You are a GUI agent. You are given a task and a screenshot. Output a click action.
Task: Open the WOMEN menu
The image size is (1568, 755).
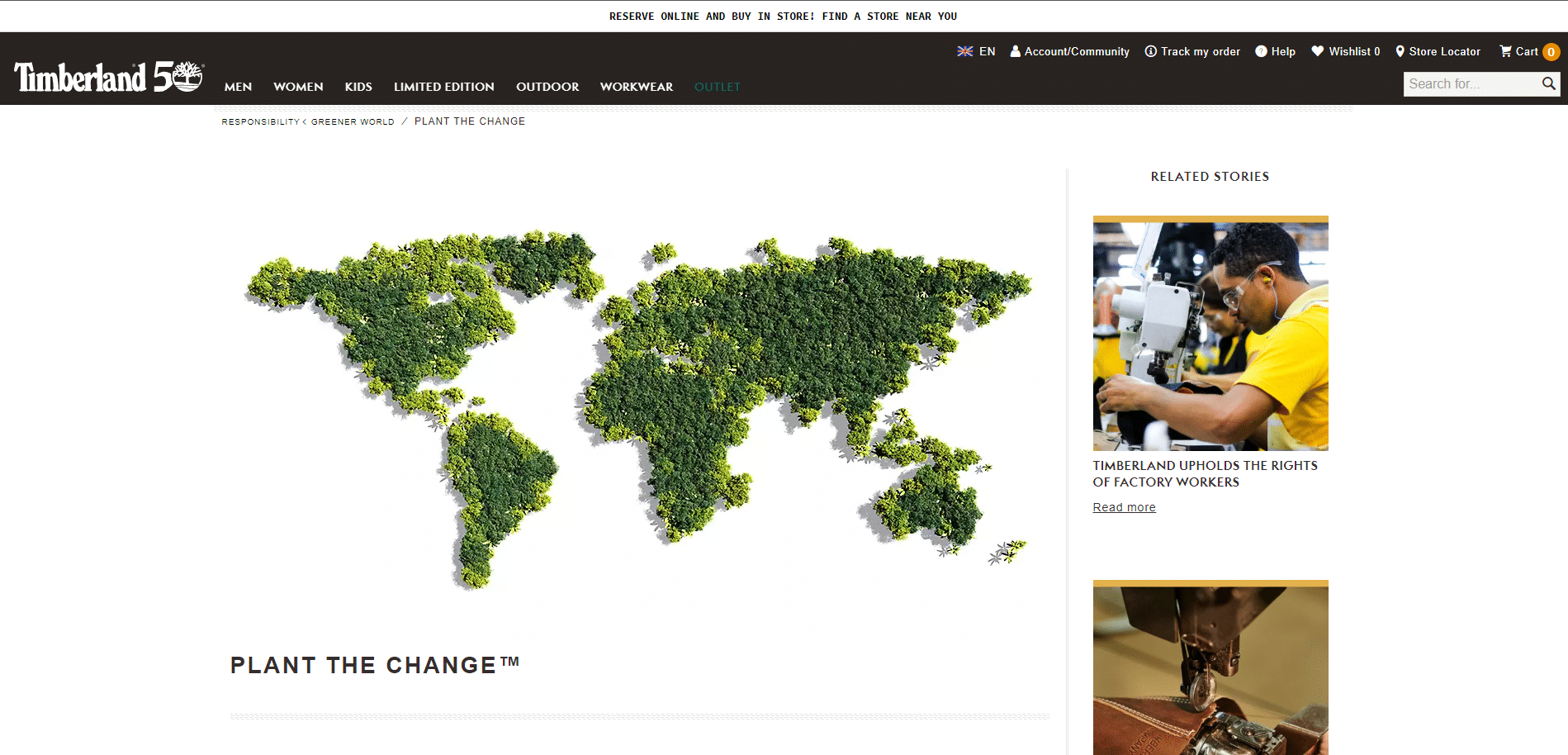298,87
